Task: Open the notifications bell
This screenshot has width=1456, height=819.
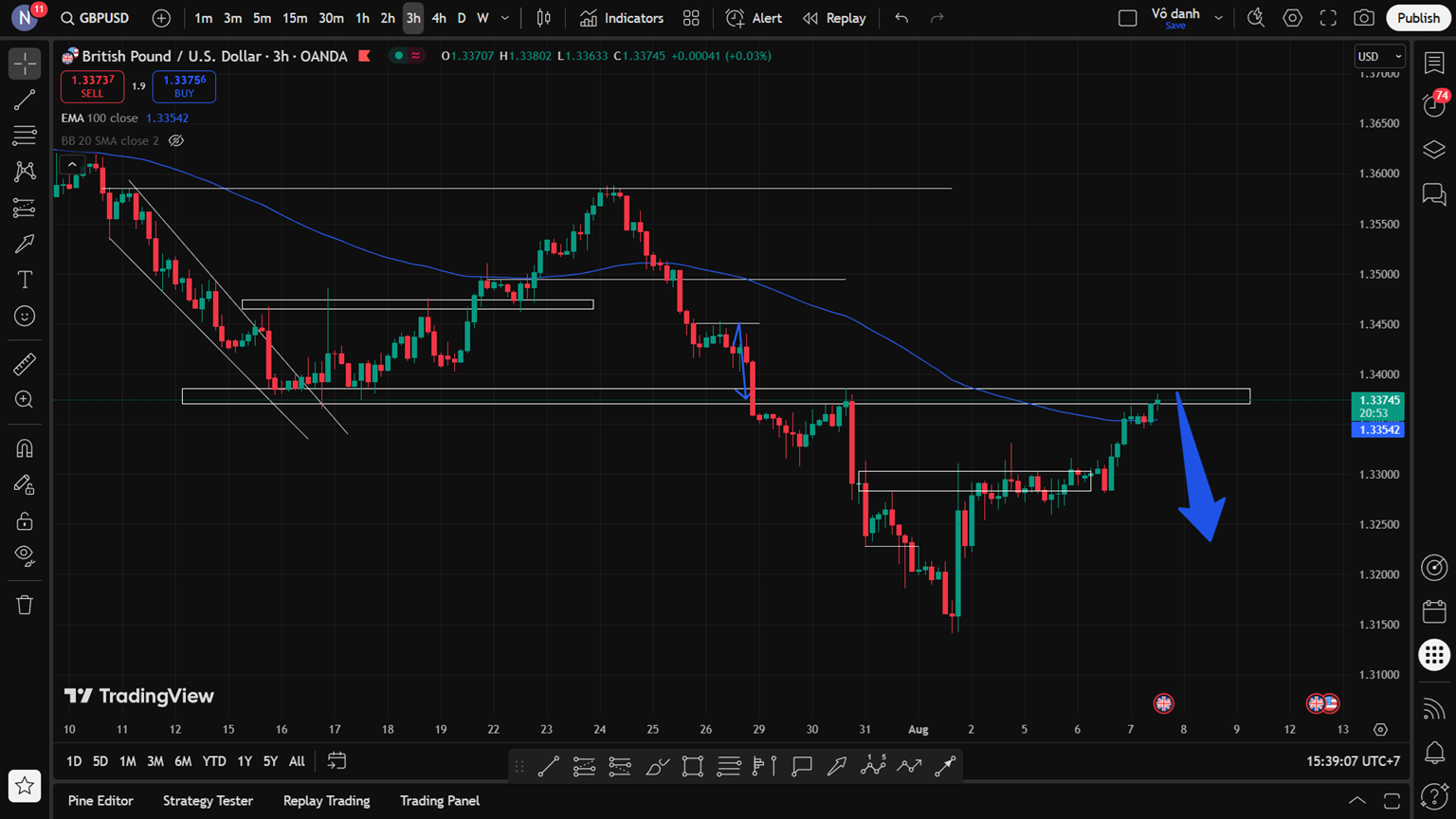Action: pos(1434,753)
